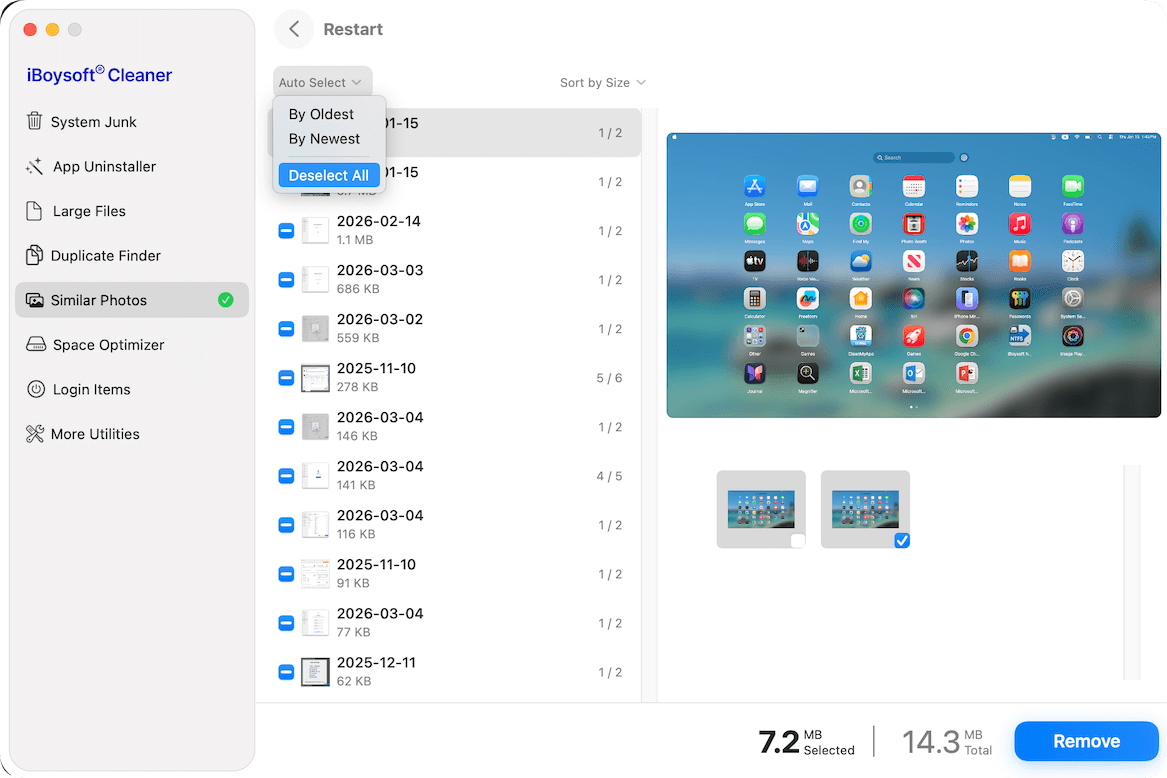Select By Newest in Auto Select menu
Image resolution: width=1167 pixels, height=778 pixels.
coord(324,139)
